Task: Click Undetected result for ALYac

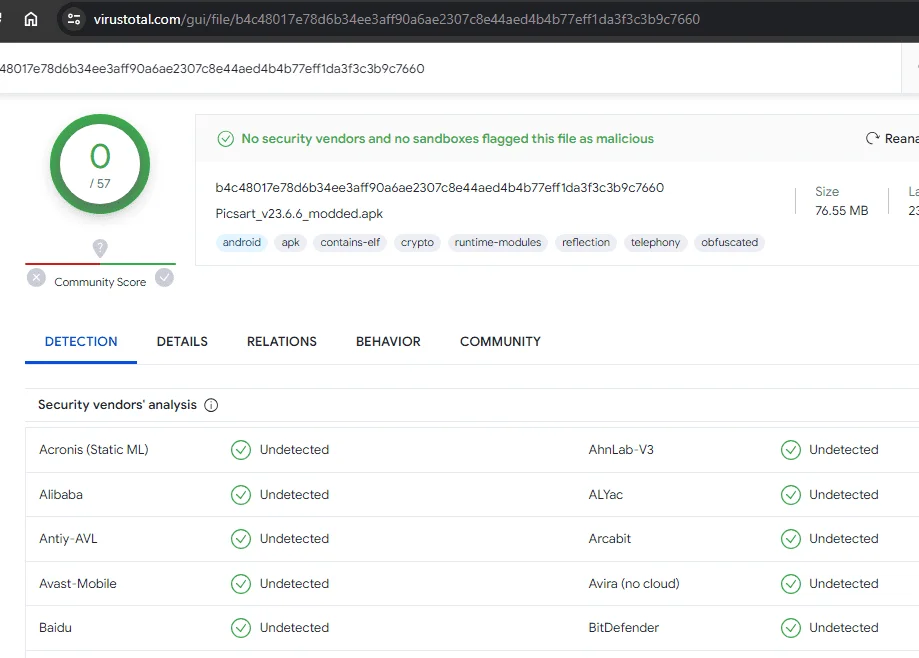Action: (843, 495)
